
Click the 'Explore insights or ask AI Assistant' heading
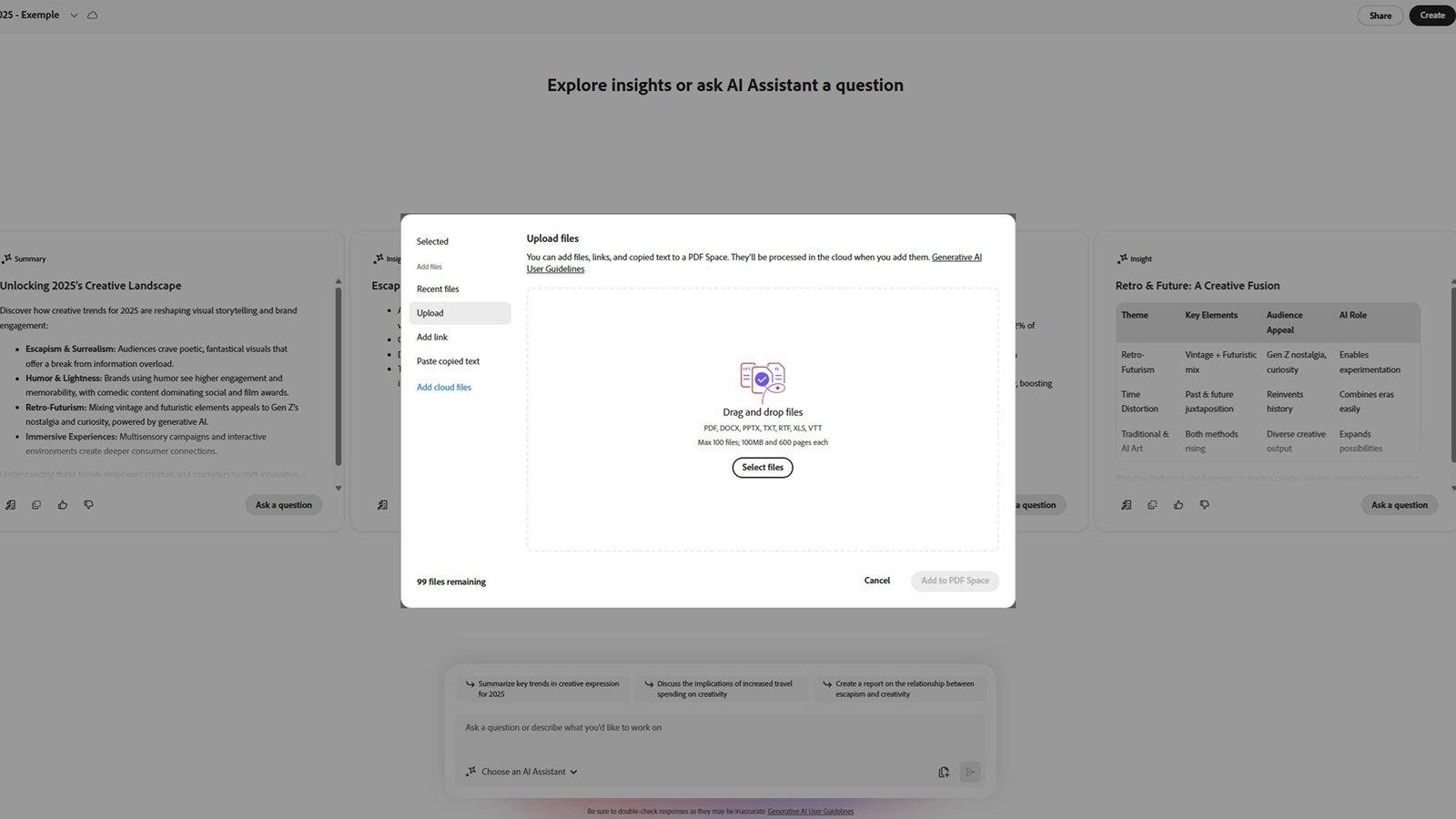coord(725,86)
